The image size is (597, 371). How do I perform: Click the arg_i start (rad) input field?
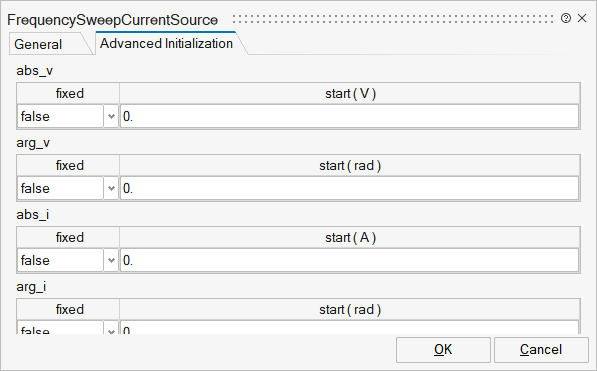[350, 328]
